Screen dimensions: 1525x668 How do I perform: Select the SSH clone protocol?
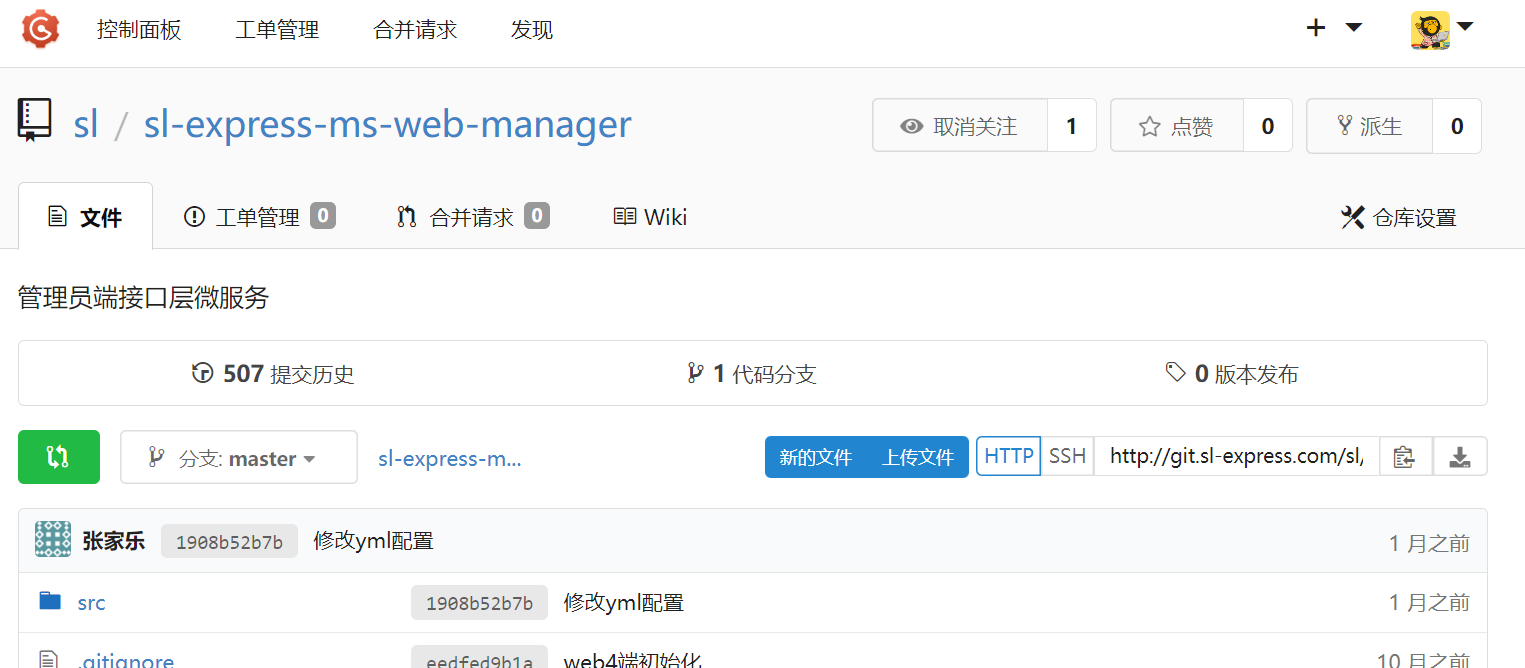[1067, 456]
